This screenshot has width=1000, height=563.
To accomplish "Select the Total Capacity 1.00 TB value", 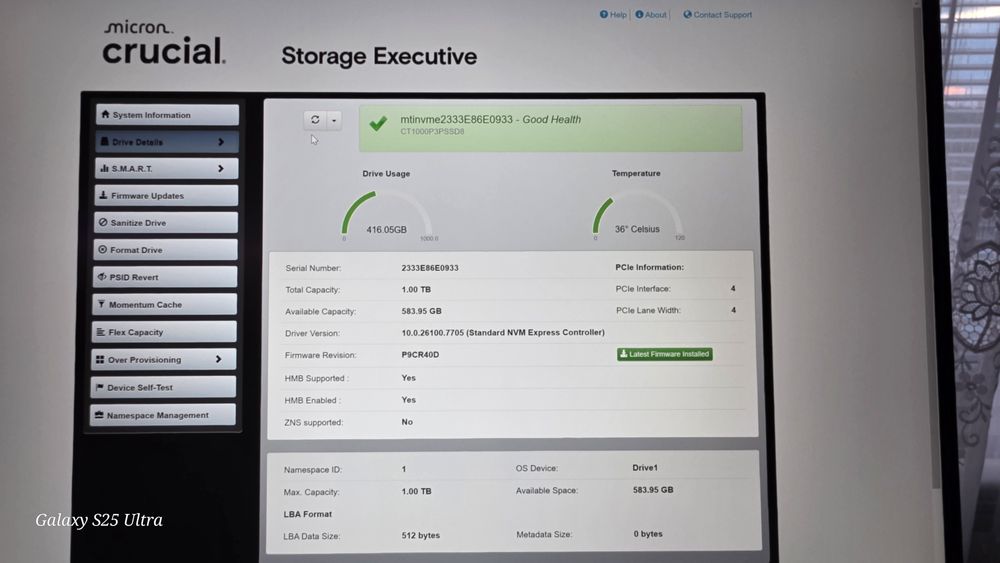I will pyautogui.click(x=416, y=289).
